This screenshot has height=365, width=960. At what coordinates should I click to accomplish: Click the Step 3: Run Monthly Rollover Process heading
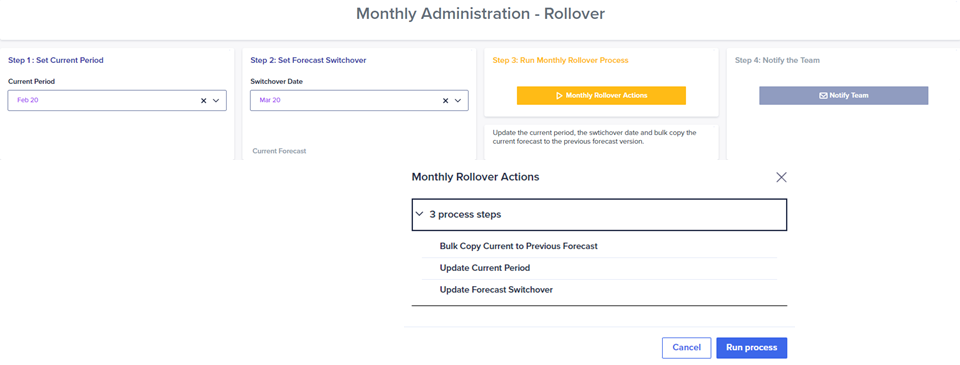click(560, 60)
